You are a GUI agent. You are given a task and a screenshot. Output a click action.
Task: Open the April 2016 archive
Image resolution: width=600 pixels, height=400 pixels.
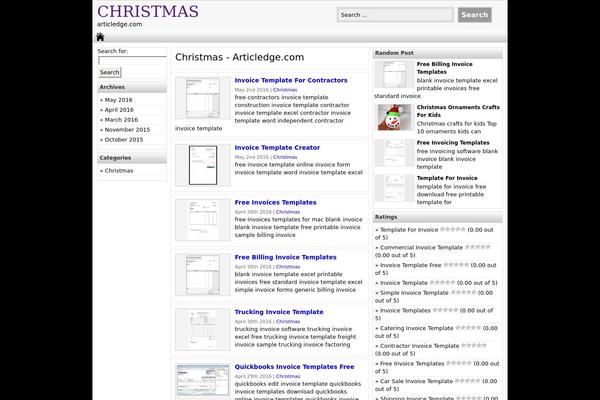[x=119, y=110]
